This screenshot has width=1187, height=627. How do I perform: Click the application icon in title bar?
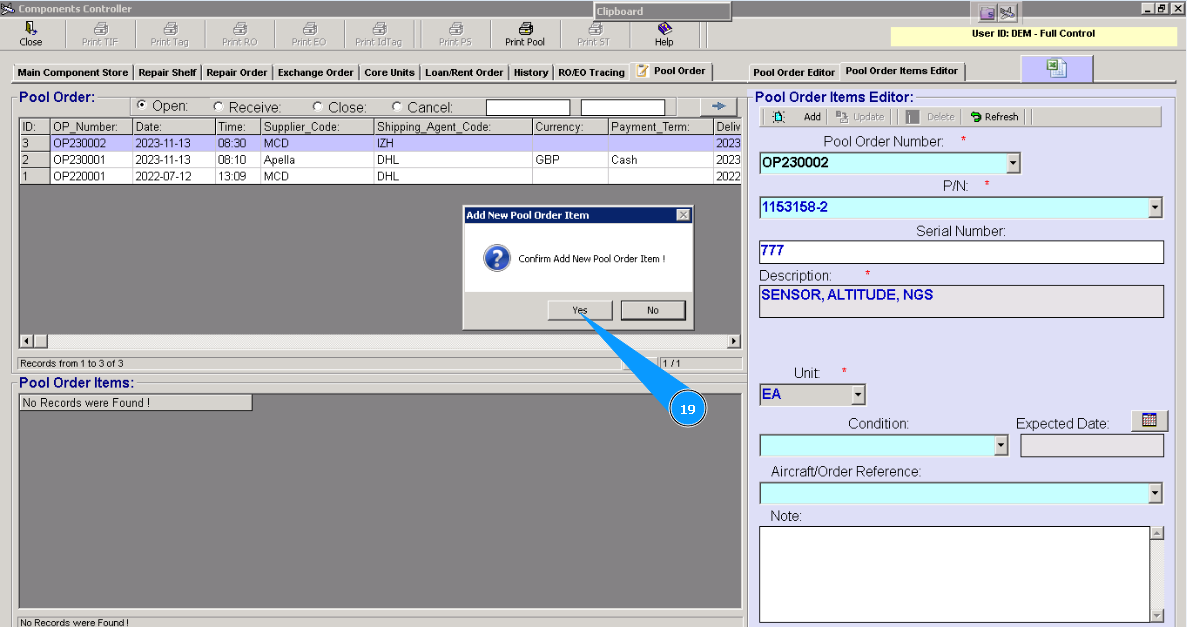tap(8, 8)
